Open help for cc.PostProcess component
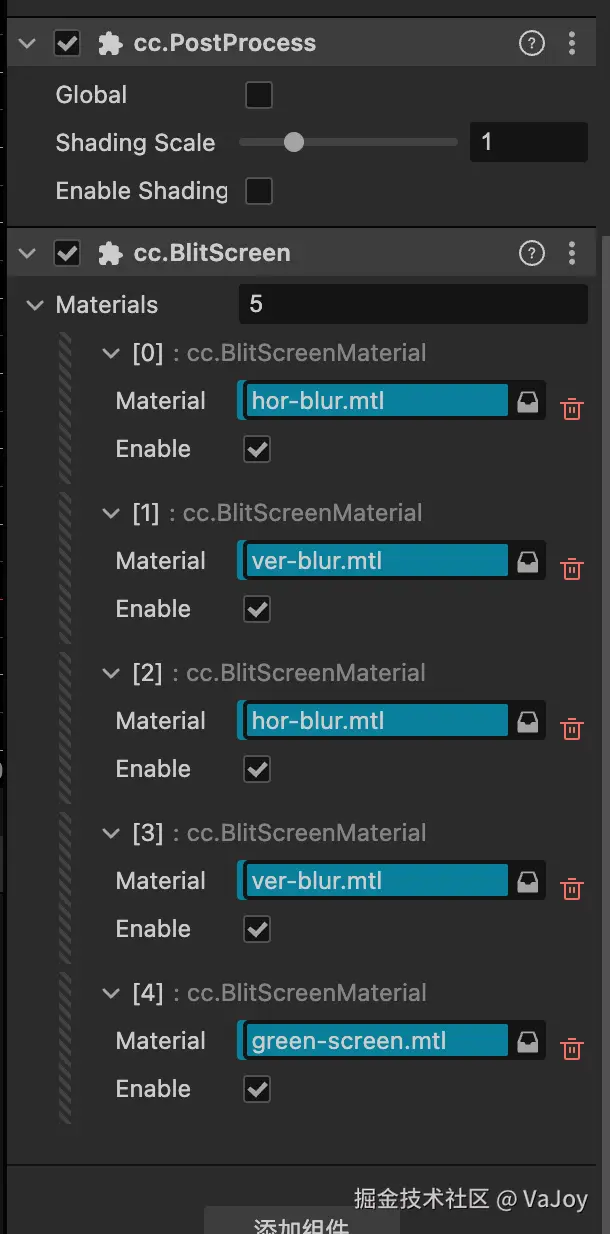Screen dimensions: 610x1234 [532, 43]
